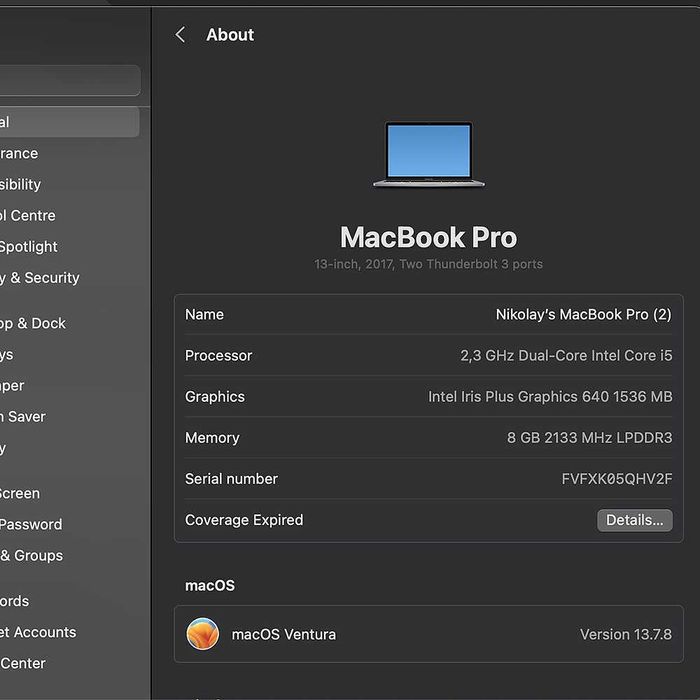
Task: Open the Accessibility sidebar item
Action: [21, 184]
